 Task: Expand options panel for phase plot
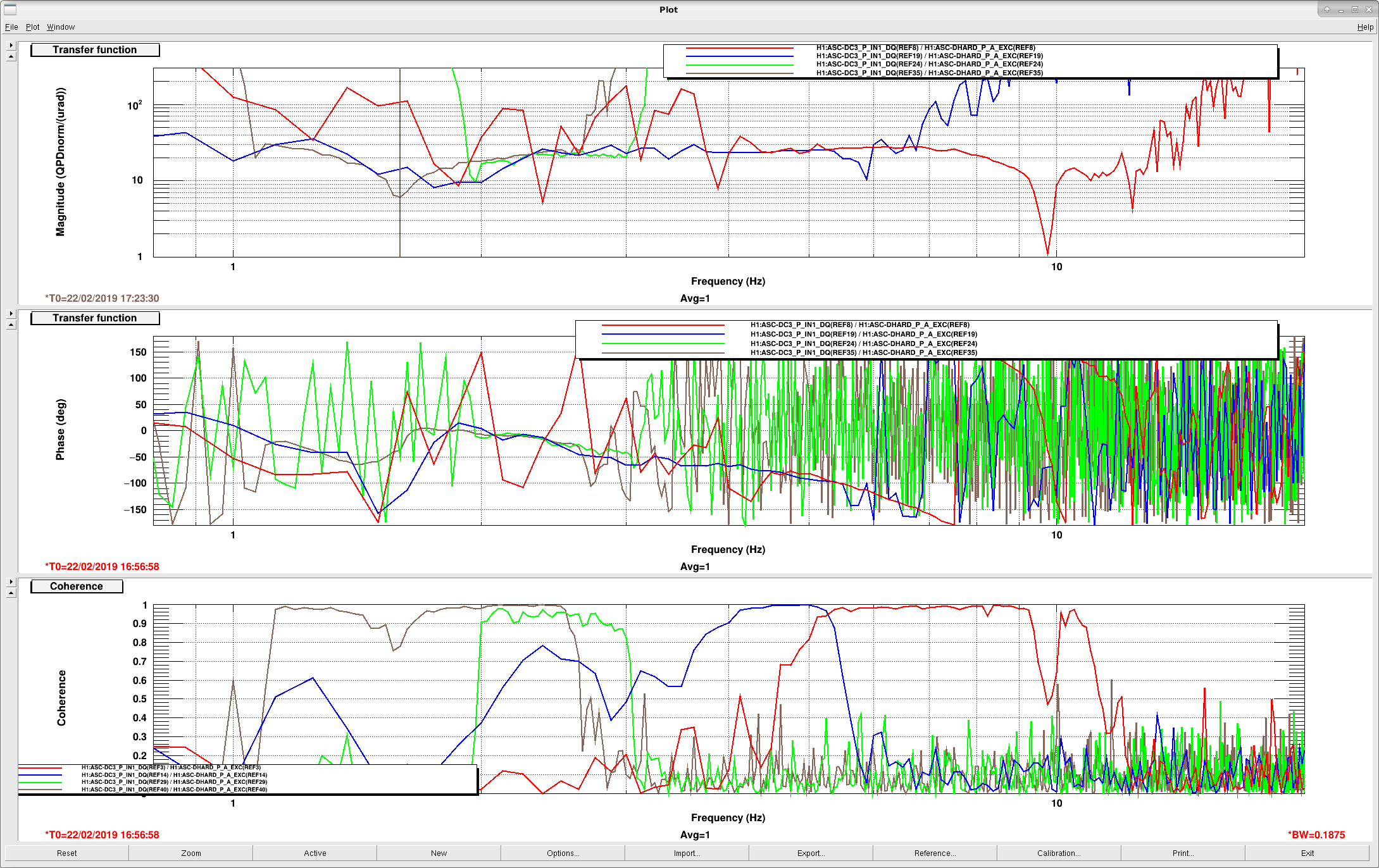(x=11, y=314)
